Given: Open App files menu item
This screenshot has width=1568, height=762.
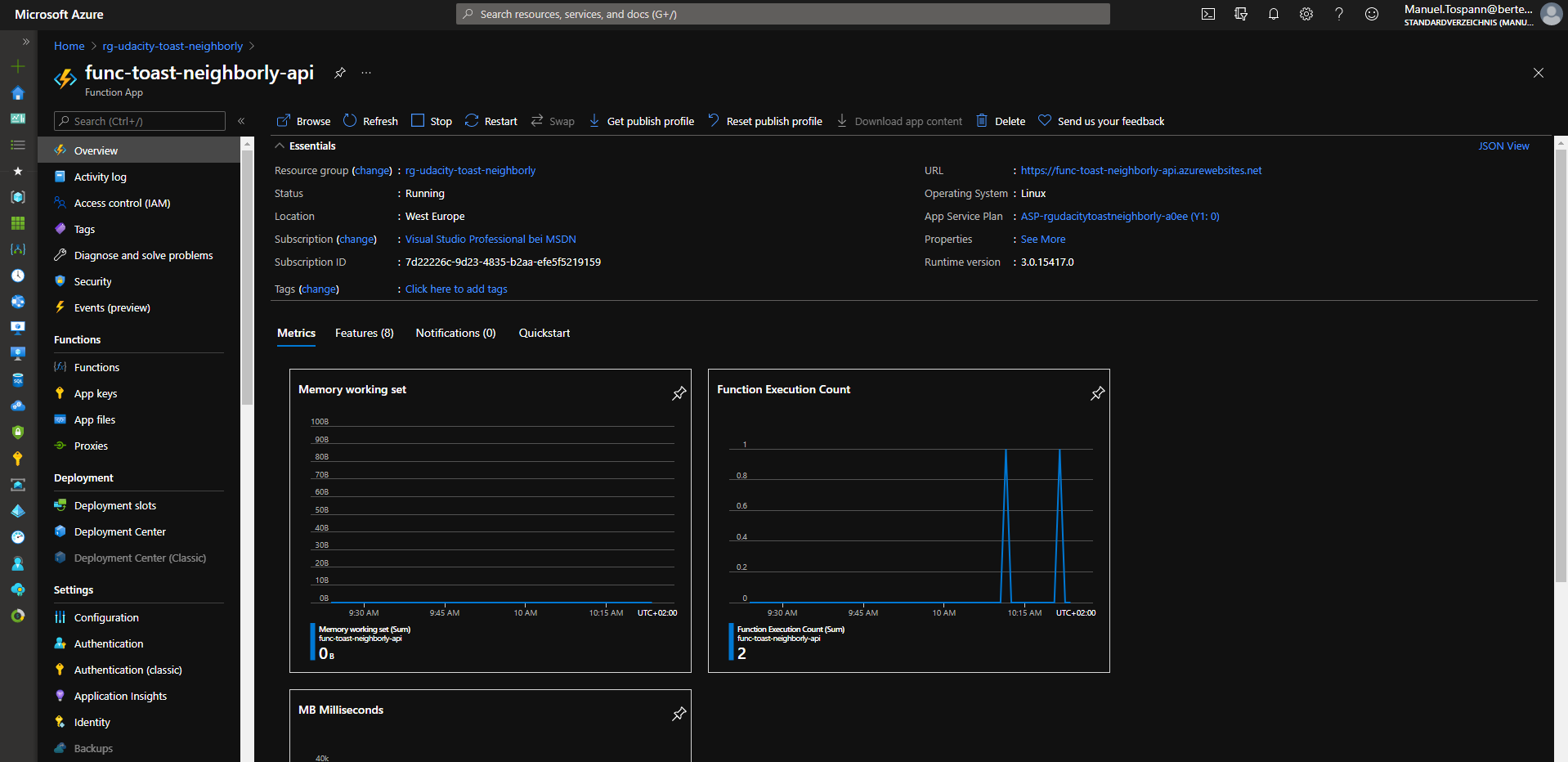Looking at the screenshot, I should [x=139, y=419].
